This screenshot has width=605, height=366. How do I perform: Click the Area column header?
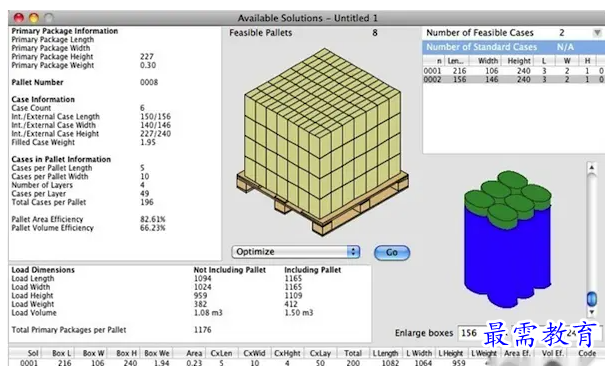pos(190,353)
